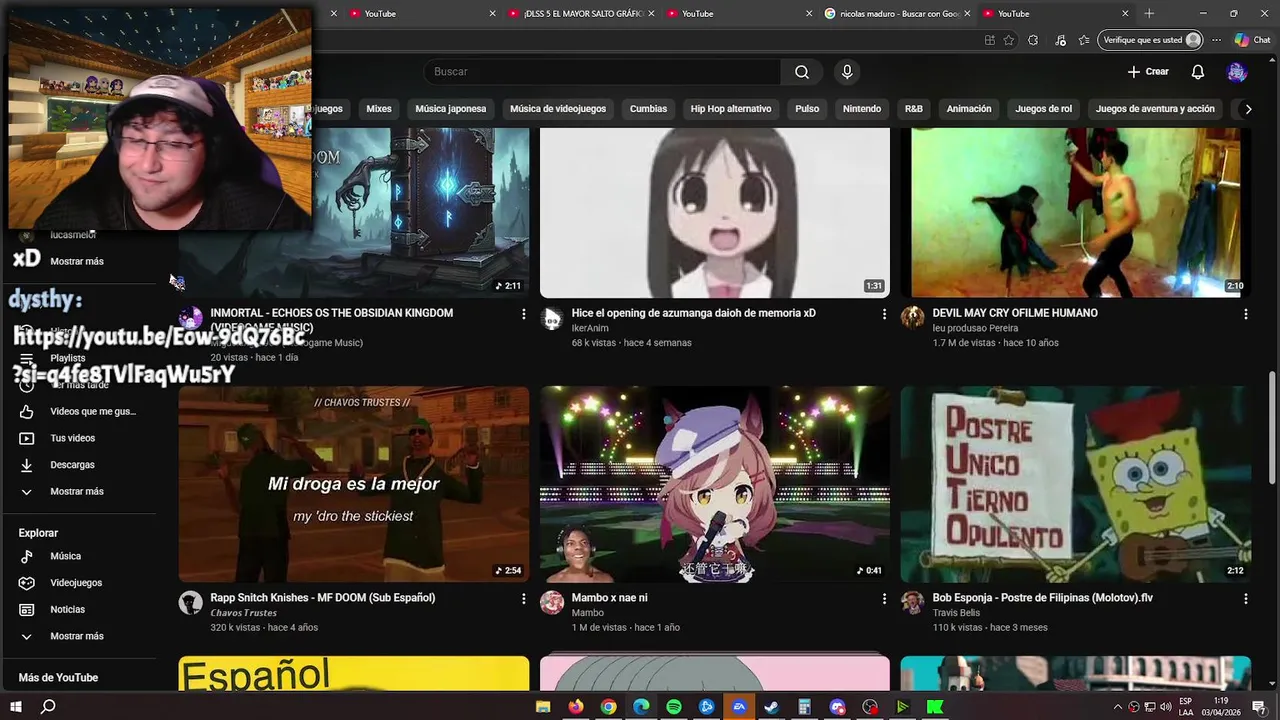Screen dimensions: 1280x720
Task: Open options for Rapp Snitch Knishes video
Action: 523,599
